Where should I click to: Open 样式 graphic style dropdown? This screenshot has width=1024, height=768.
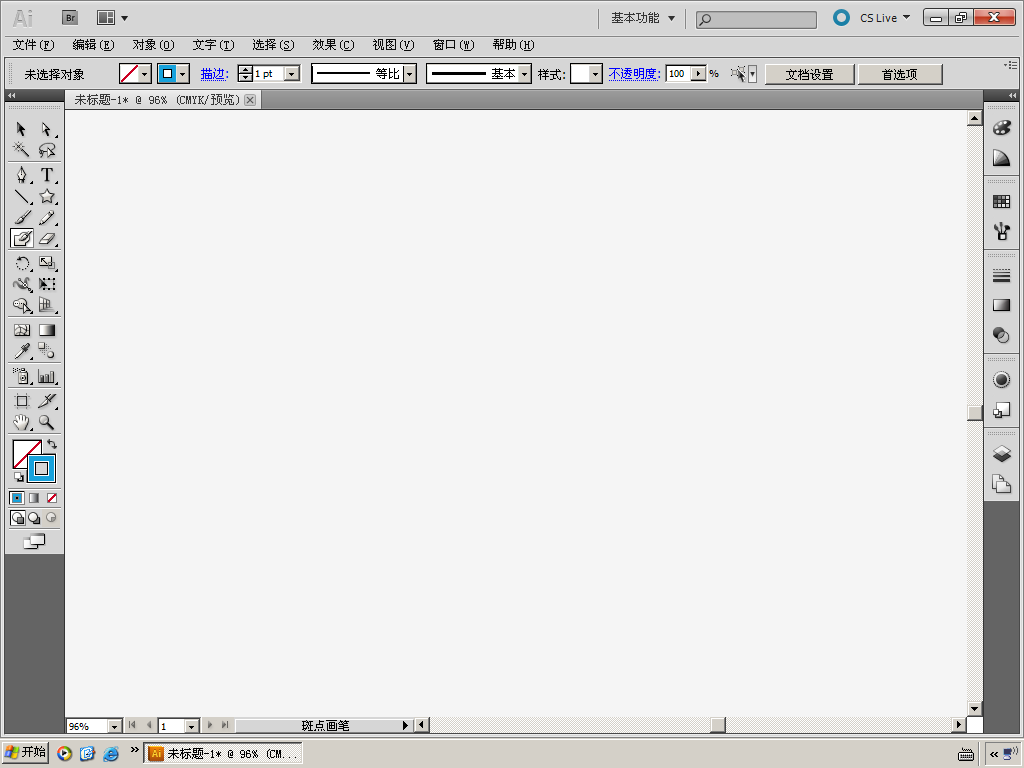[x=595, y=74]
